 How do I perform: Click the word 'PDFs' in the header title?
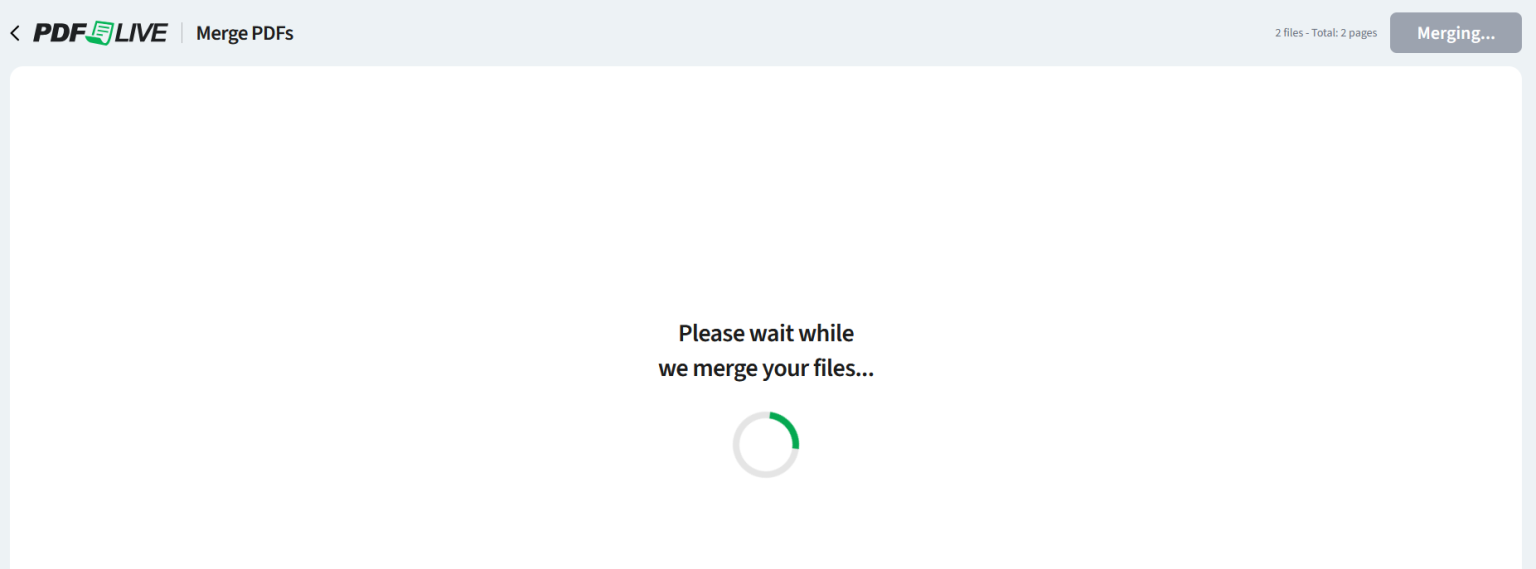pos(271,33)
